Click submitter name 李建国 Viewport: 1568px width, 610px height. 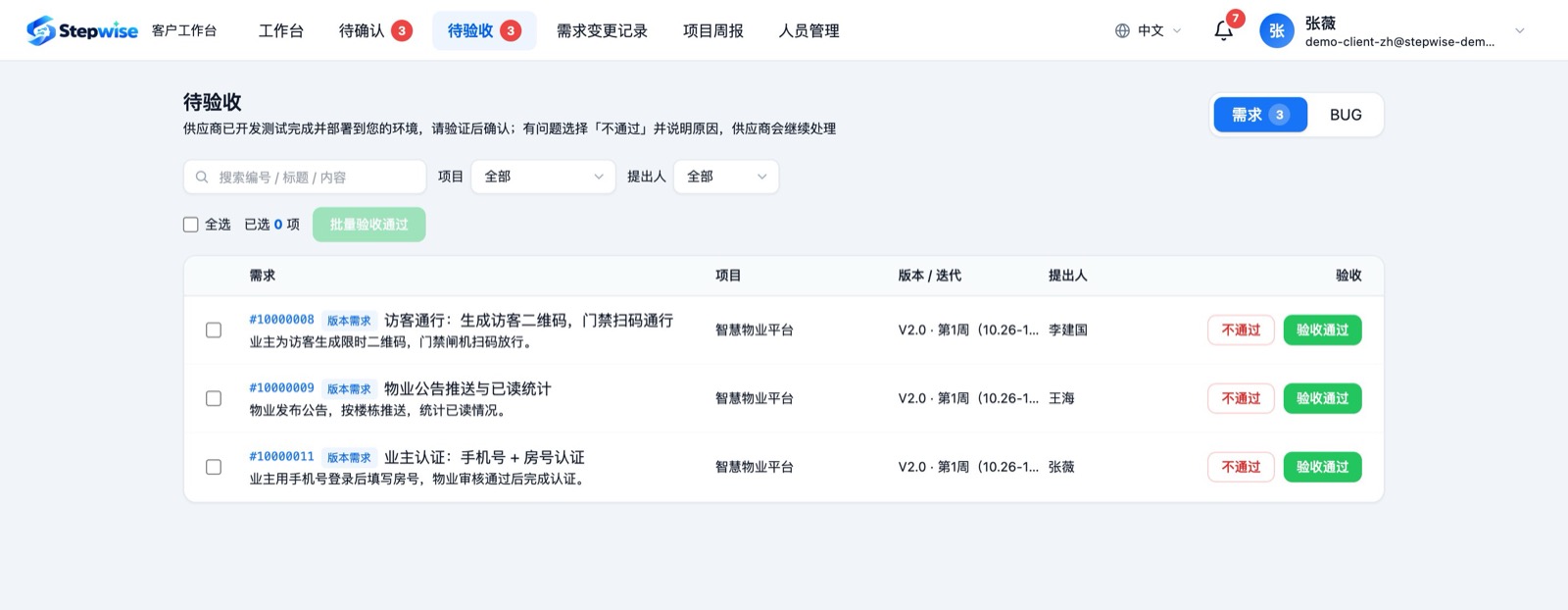point(1068,330)
